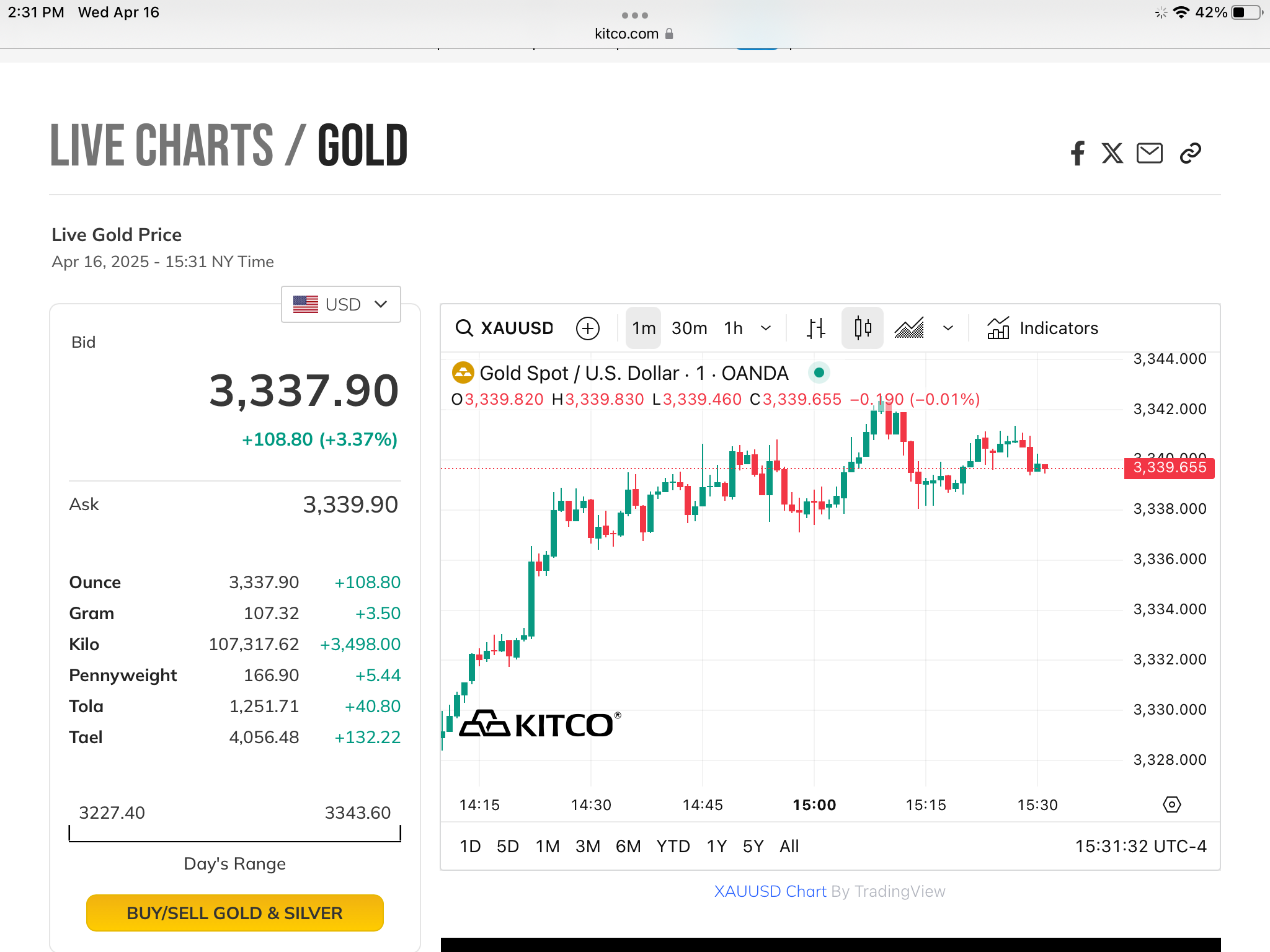Click the 15:00 time axis label
Viewport: 1270px width, 952px height.
tap(814, 805)
